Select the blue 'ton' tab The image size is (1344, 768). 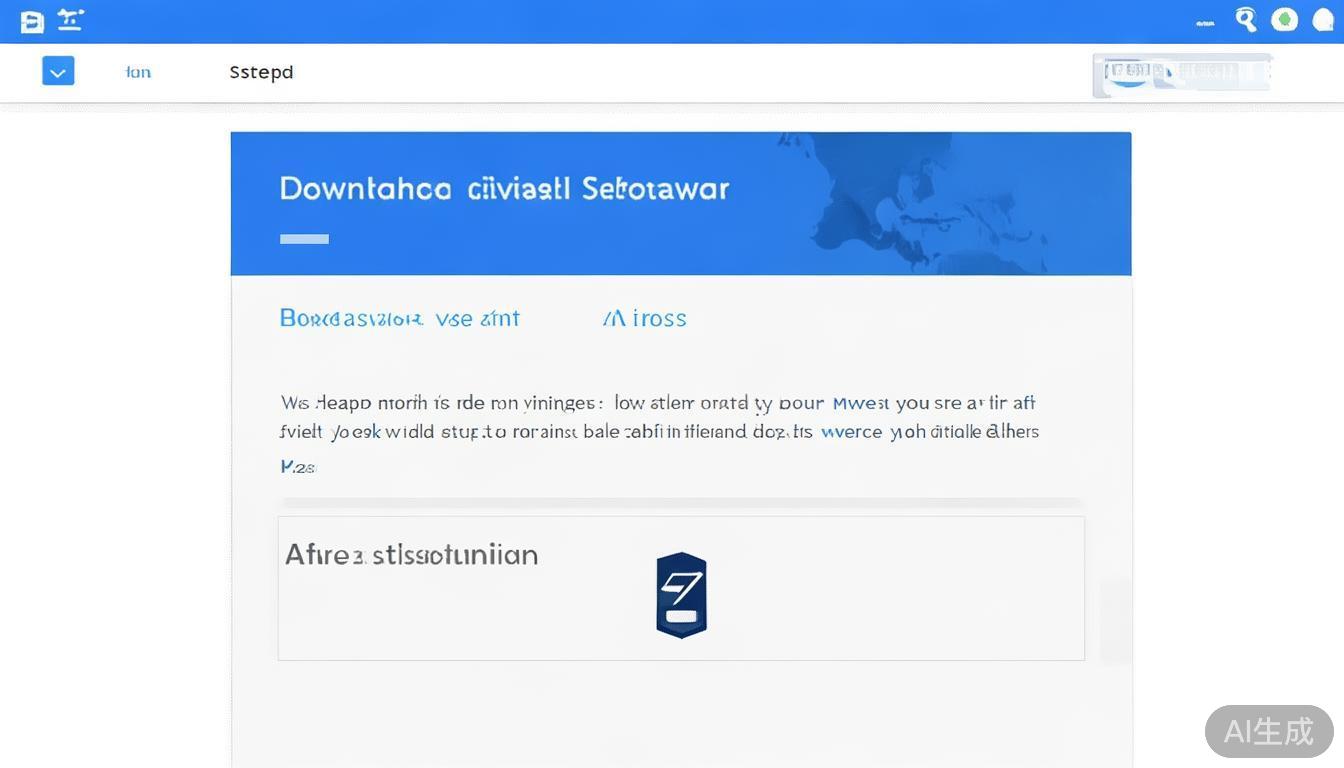point(138,72)
